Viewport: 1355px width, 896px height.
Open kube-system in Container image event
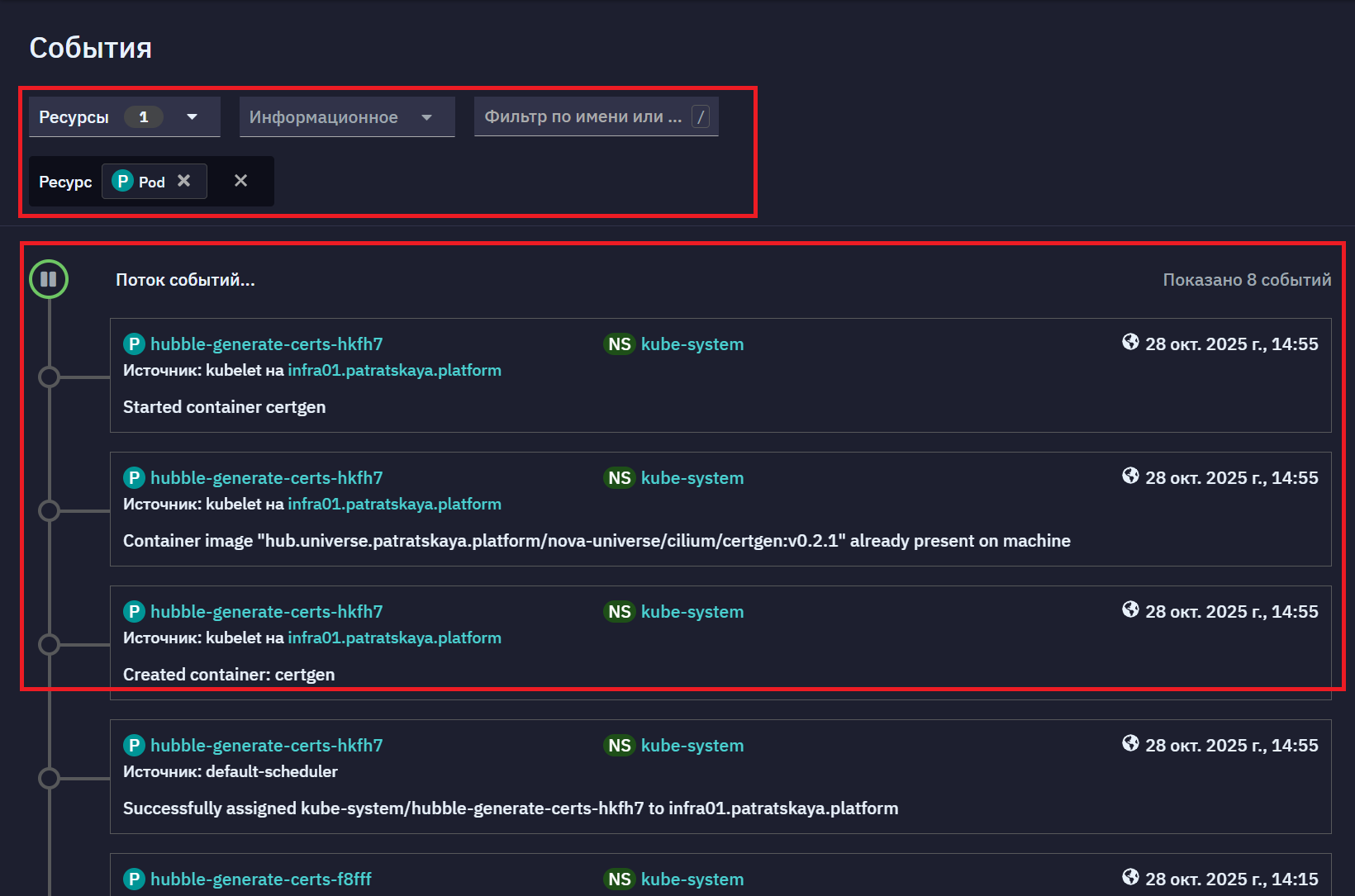tap(692, 477)
